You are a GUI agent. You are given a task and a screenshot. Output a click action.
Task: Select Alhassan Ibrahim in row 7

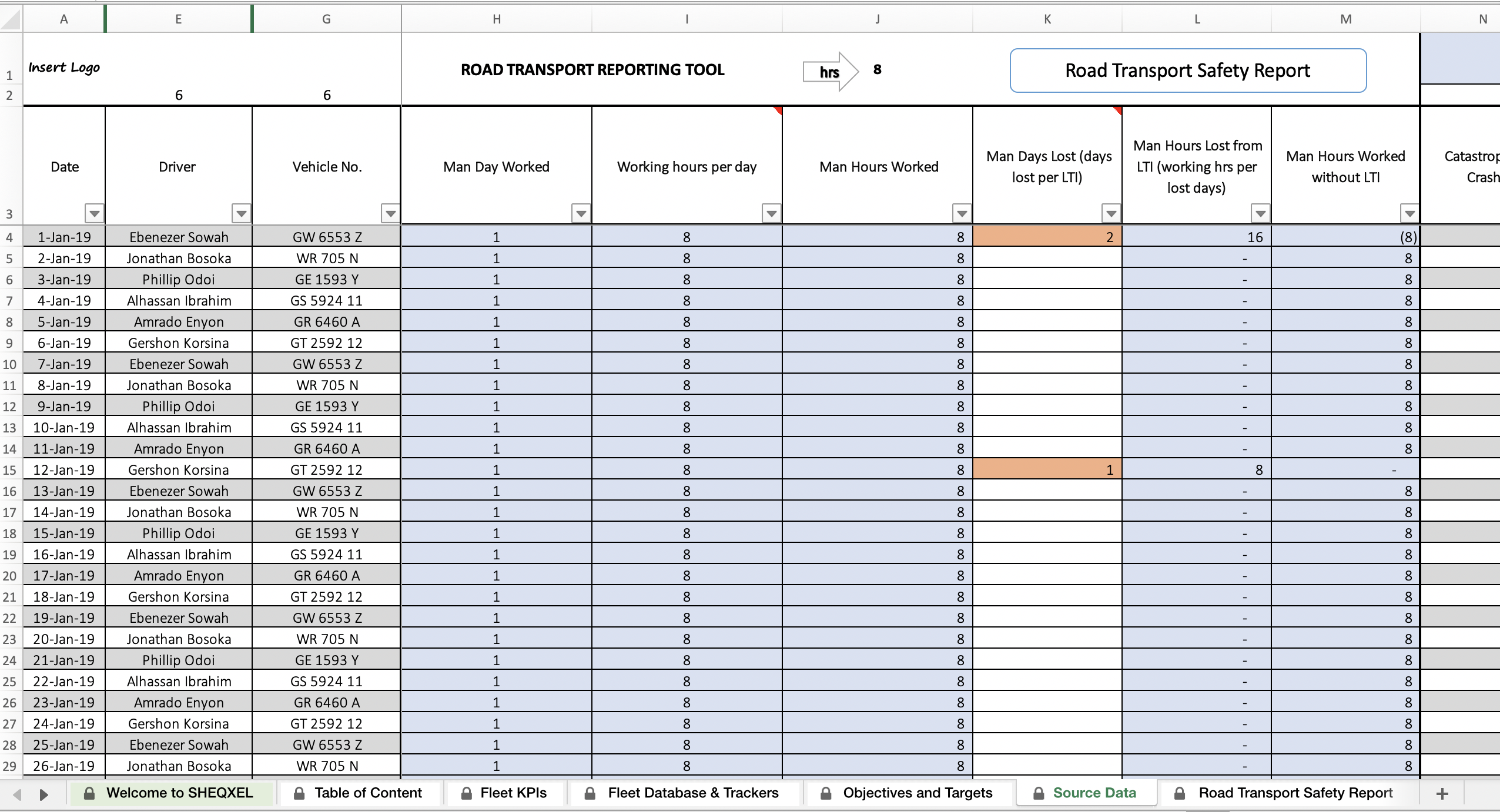pyautogui.click(x=179, y=301)
